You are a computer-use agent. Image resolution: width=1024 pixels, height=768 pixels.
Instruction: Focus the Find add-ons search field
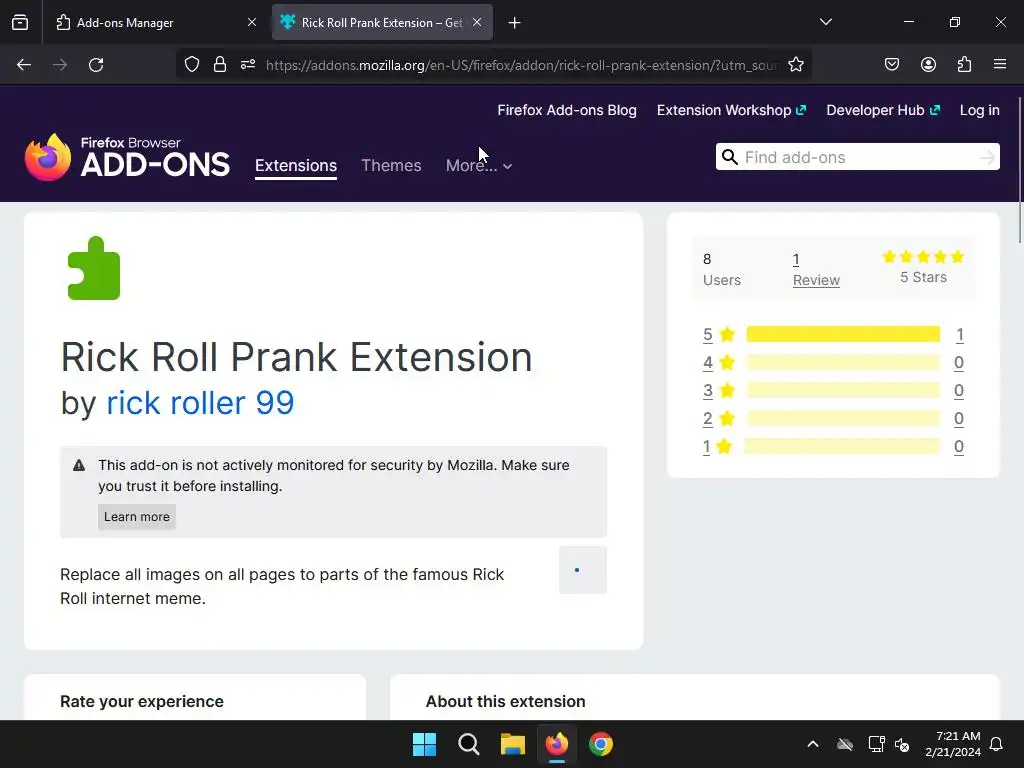pos(857,157)
